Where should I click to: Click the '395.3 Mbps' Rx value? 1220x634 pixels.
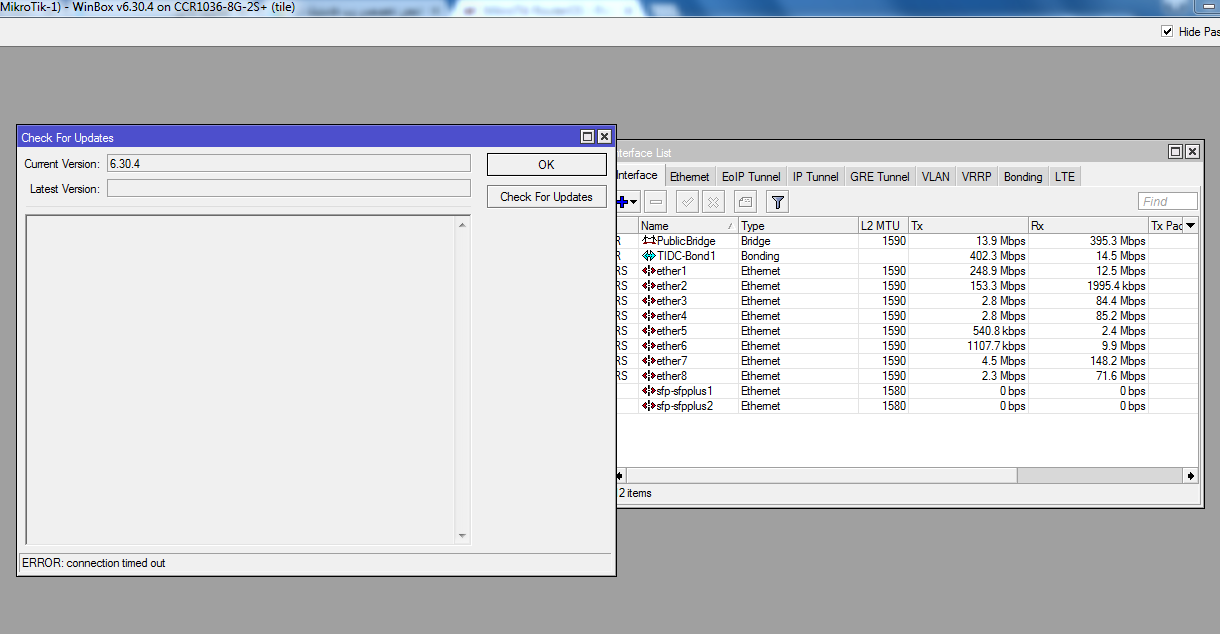1117,241
